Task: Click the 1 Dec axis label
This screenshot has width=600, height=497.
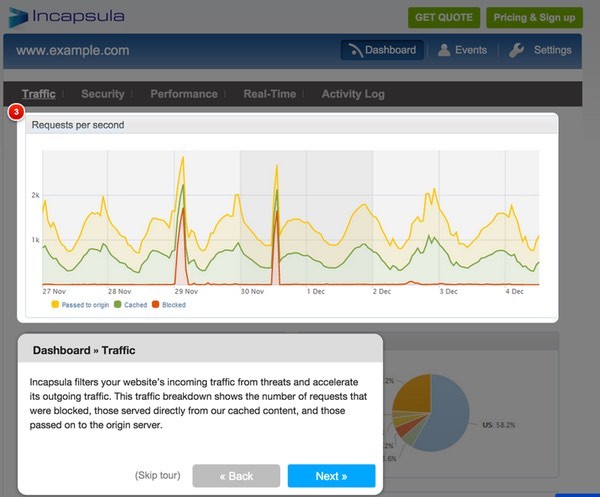Action: (x=316, y=291)
